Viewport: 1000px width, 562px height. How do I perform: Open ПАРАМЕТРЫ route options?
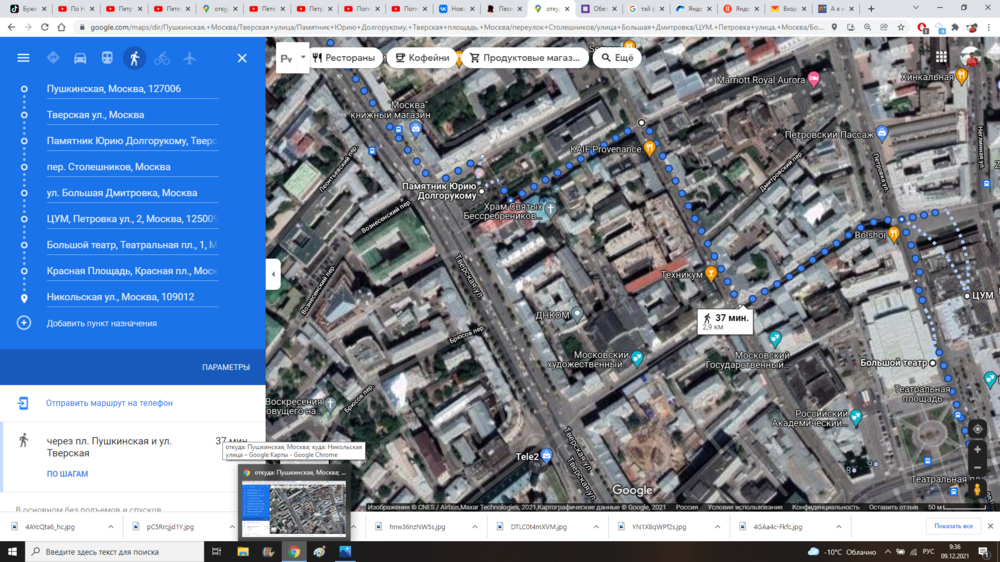click(x=226, y=367)
